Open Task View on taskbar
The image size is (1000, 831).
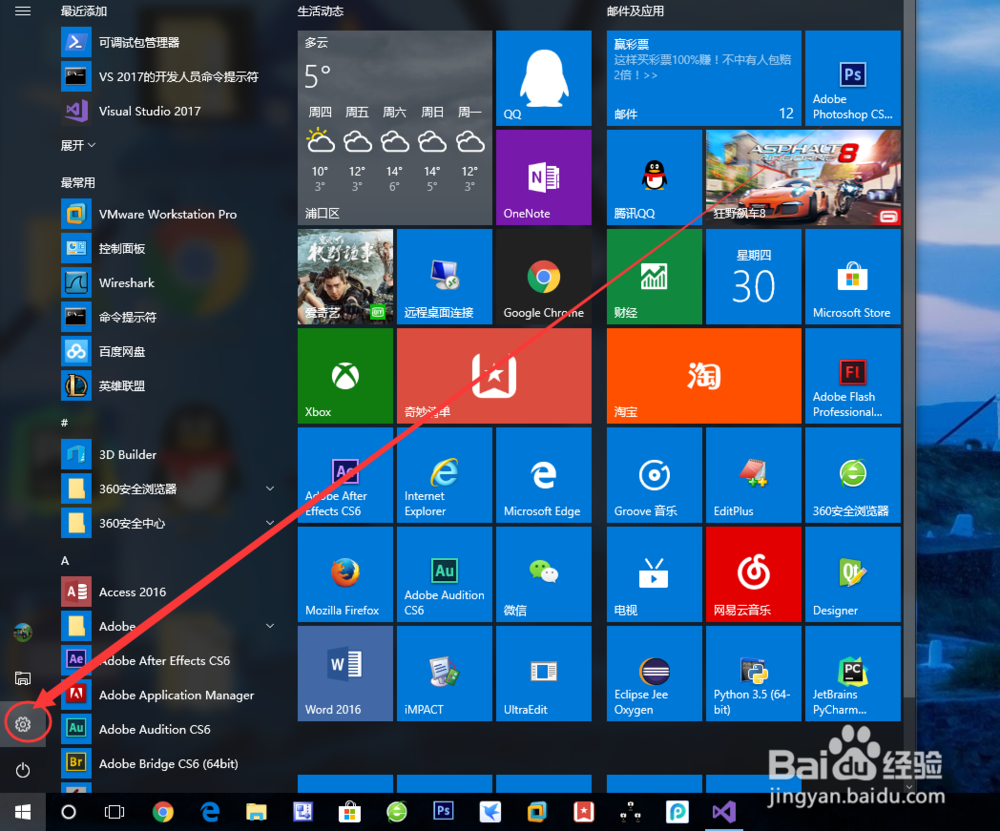pyautogui.click(x=114, y=812)
